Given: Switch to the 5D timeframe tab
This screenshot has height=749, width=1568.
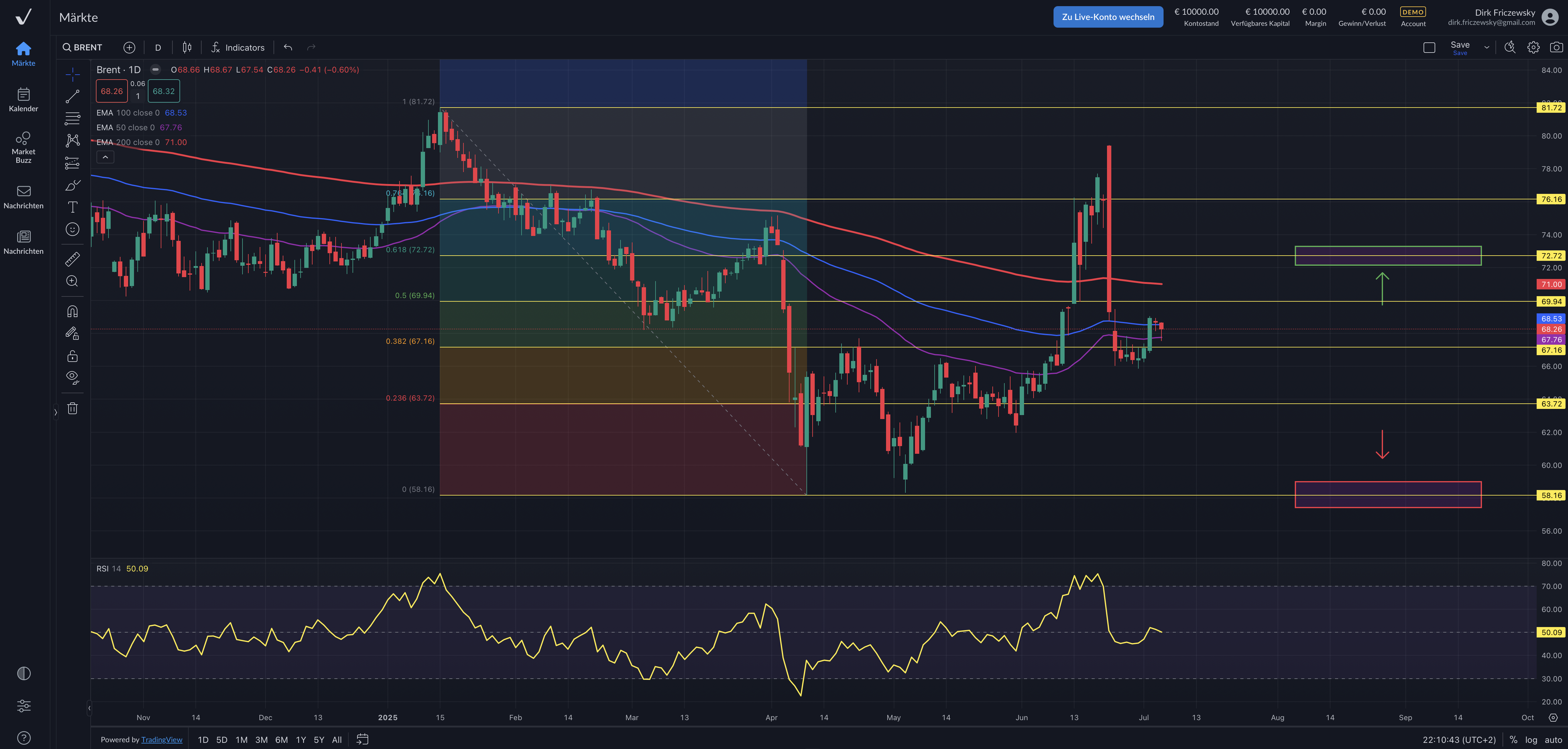Looking at the screenshot, I should [x=222, y=739].
